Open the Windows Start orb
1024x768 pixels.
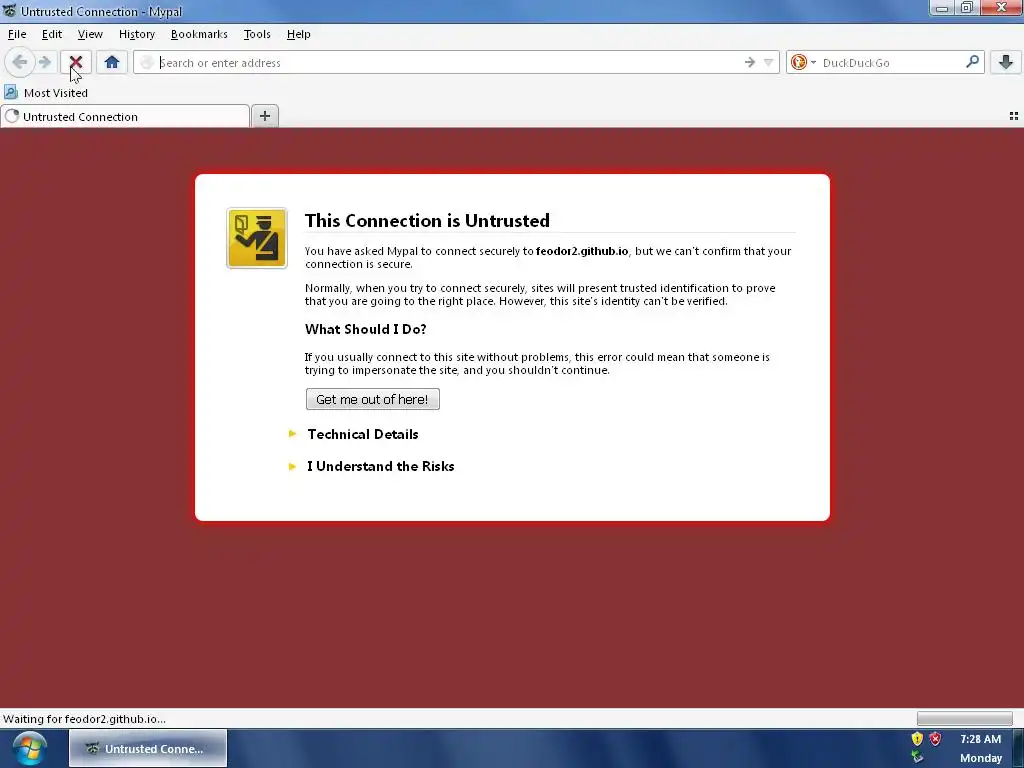pyautogui.click(x=29, y=748)
